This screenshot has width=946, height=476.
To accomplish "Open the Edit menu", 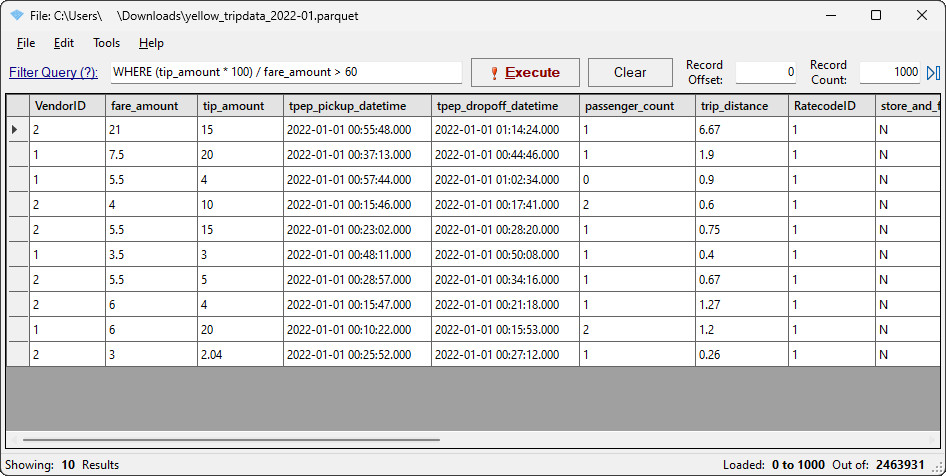I will tap(63, 43).
